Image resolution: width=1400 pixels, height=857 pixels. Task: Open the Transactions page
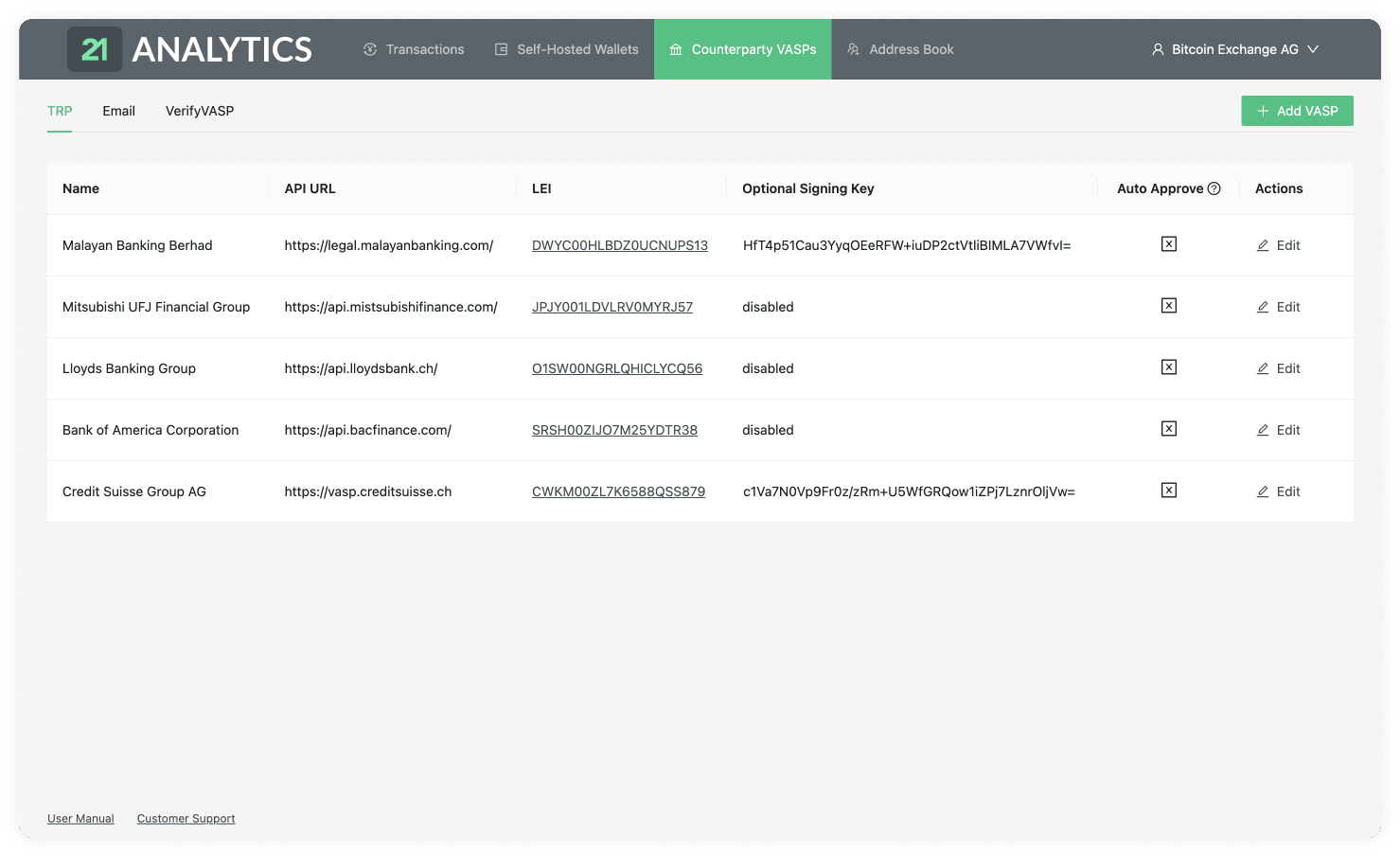point(414,49)
